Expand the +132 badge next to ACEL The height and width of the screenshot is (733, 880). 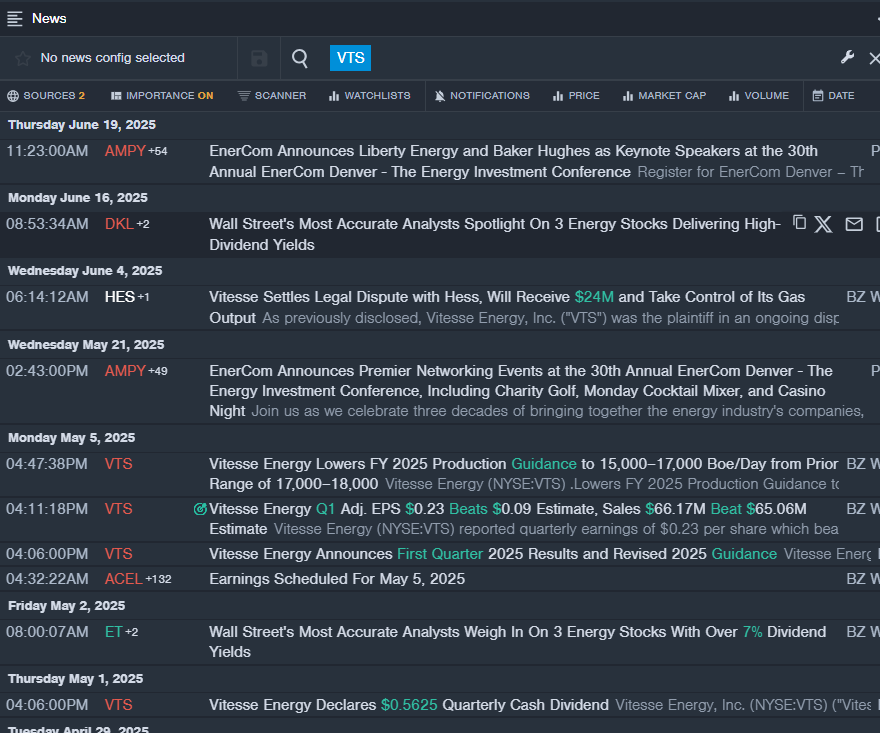coord(158,579)
